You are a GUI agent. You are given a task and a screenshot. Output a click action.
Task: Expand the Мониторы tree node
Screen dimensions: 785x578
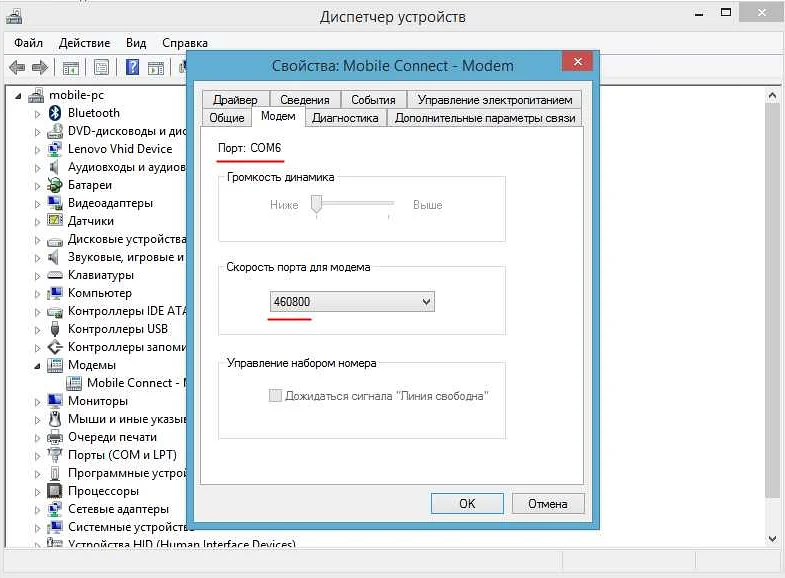click(x=38, y=402)
